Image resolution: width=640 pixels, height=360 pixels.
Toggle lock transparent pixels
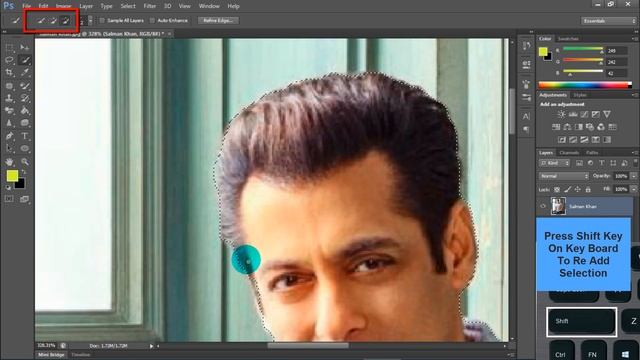[x=557, y=189]
